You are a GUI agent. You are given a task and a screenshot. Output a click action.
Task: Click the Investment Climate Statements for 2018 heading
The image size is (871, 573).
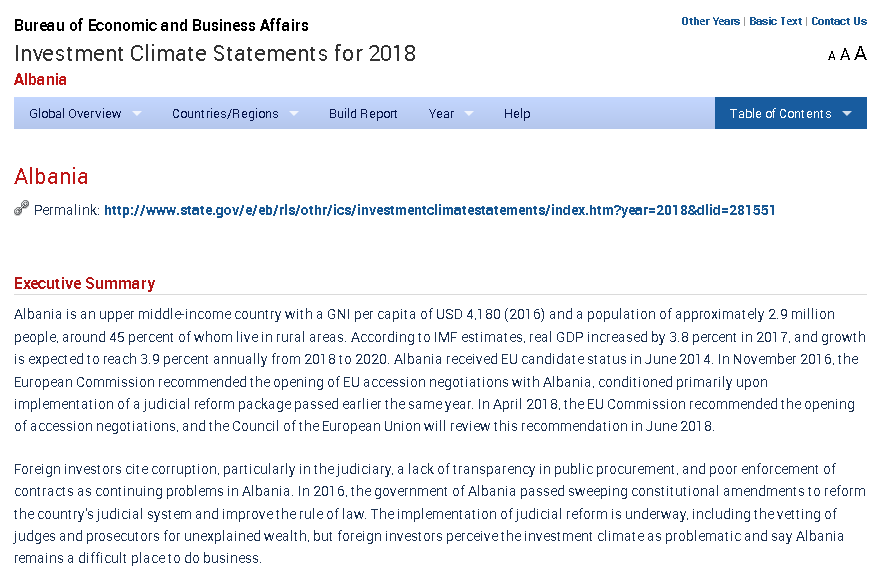click(x=215, y=54)
